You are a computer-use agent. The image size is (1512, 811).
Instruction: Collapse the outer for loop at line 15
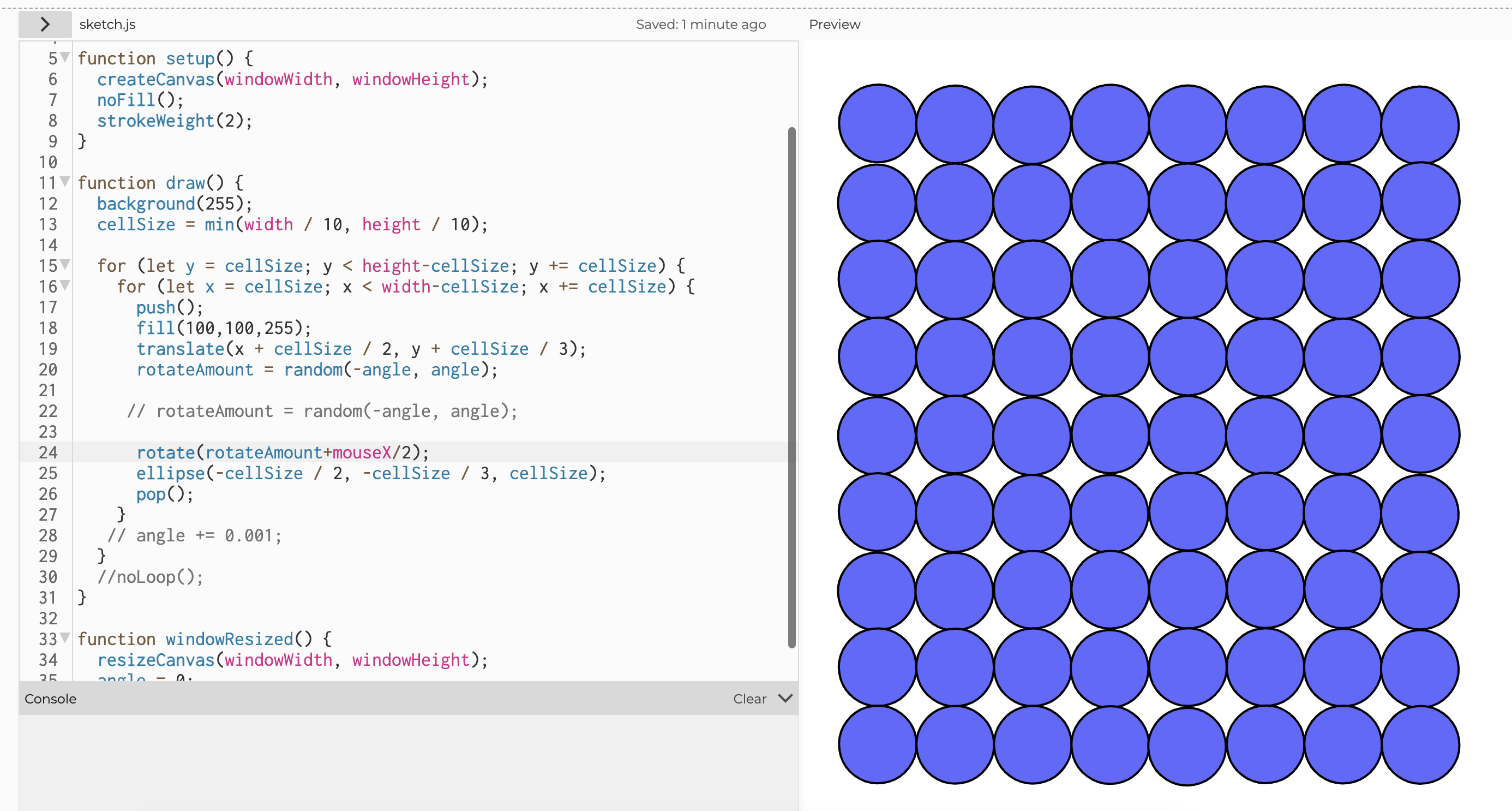pyautogui.click(x=65, y=264)
